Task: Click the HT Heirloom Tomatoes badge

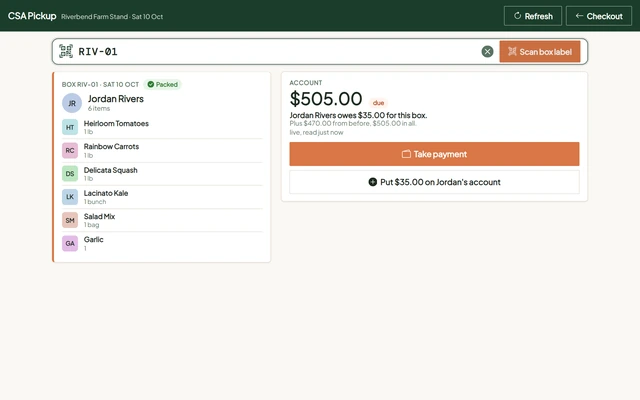Action: 70,127
